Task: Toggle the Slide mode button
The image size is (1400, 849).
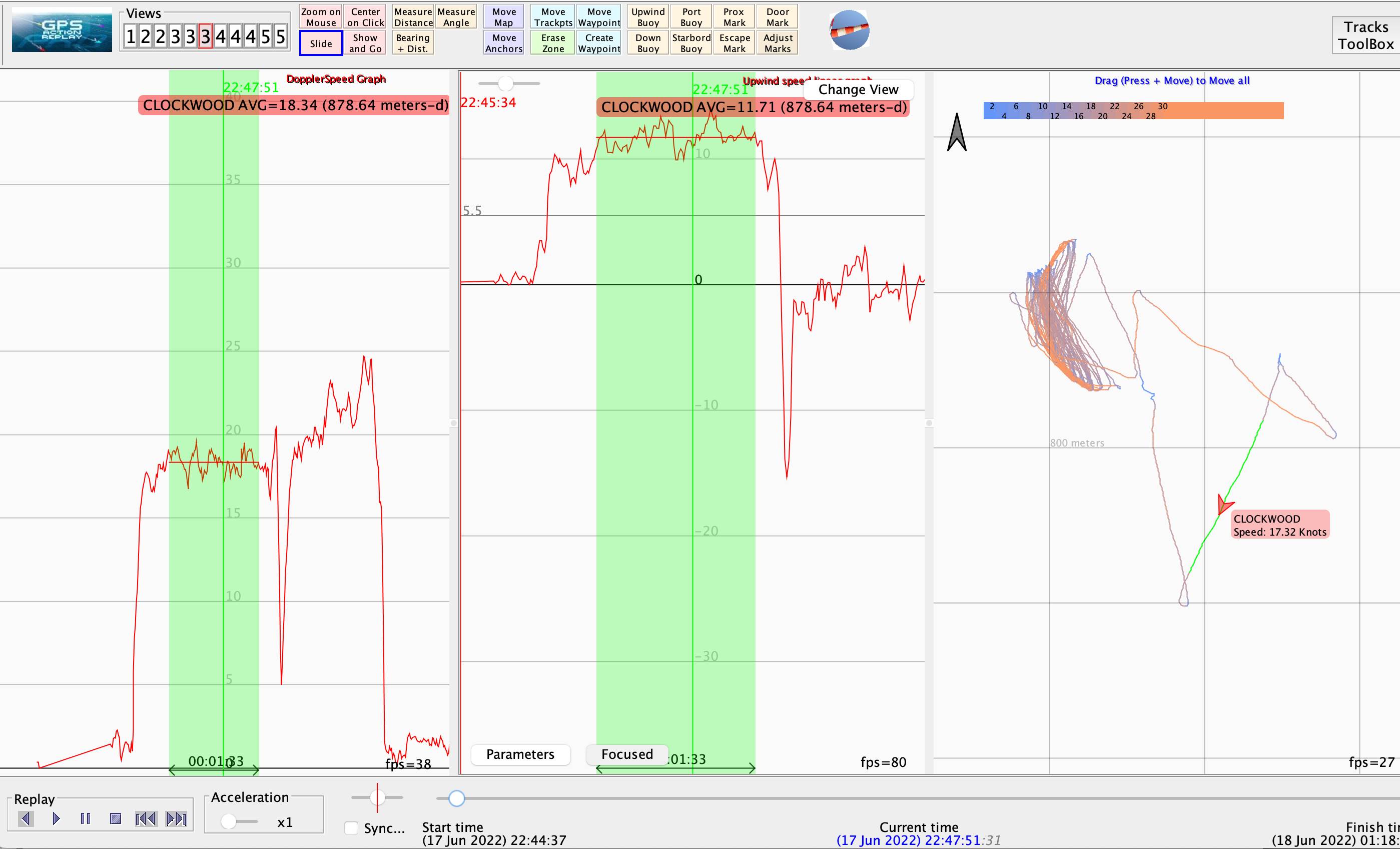Action: click(x=321, y=43)
